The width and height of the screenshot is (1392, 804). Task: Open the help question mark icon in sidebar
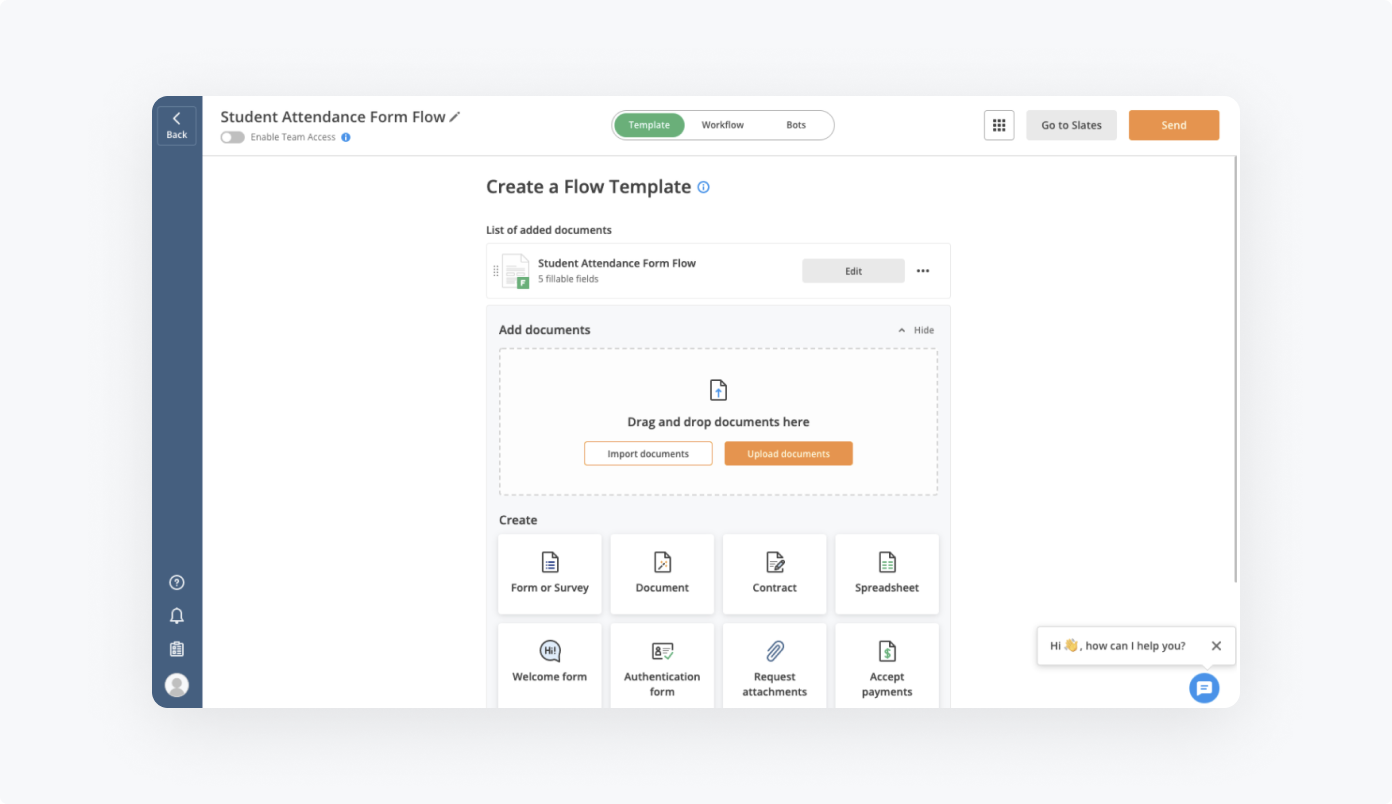tap(177, 582)
